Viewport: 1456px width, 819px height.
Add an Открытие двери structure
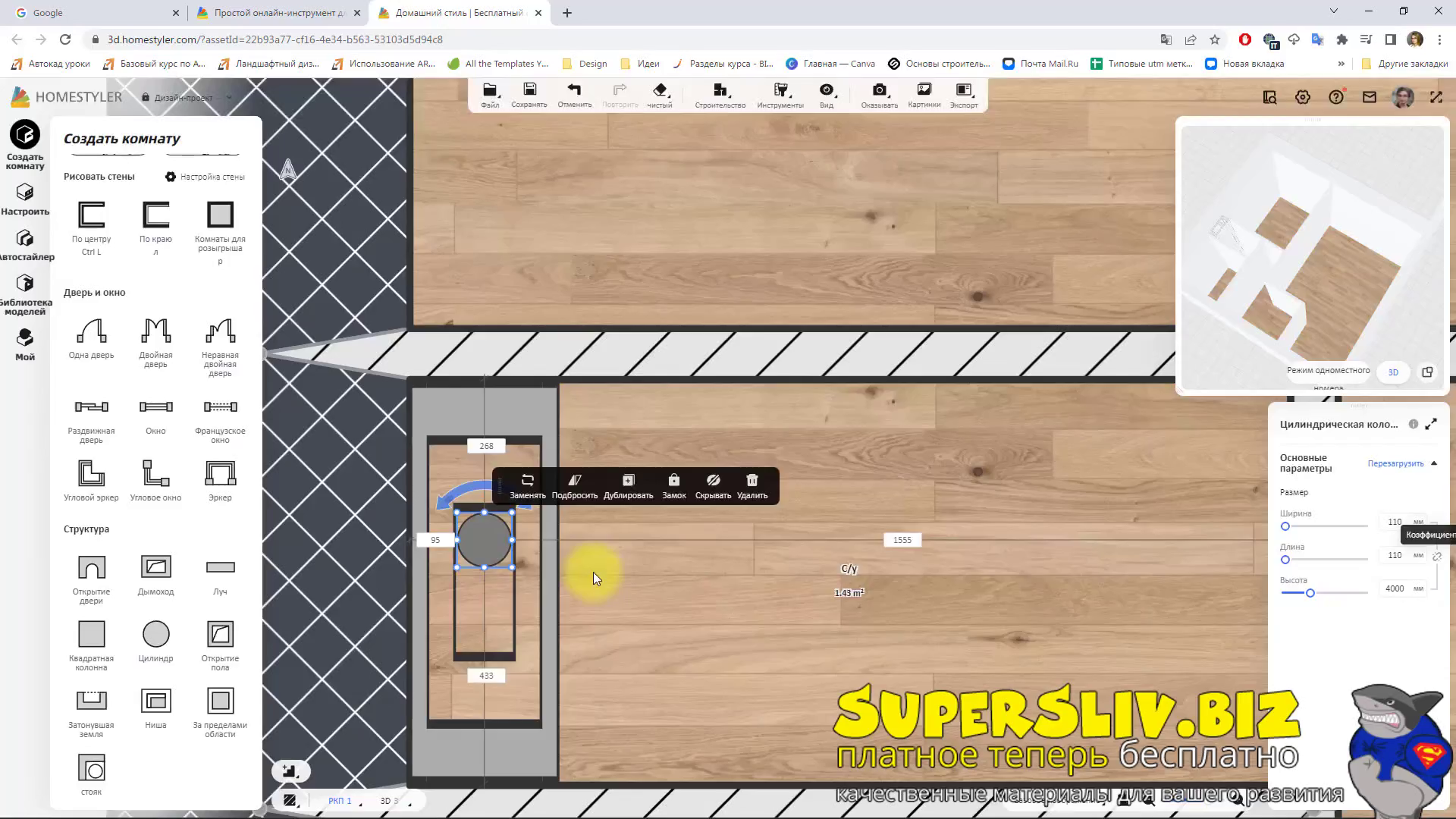coord(91,579)
